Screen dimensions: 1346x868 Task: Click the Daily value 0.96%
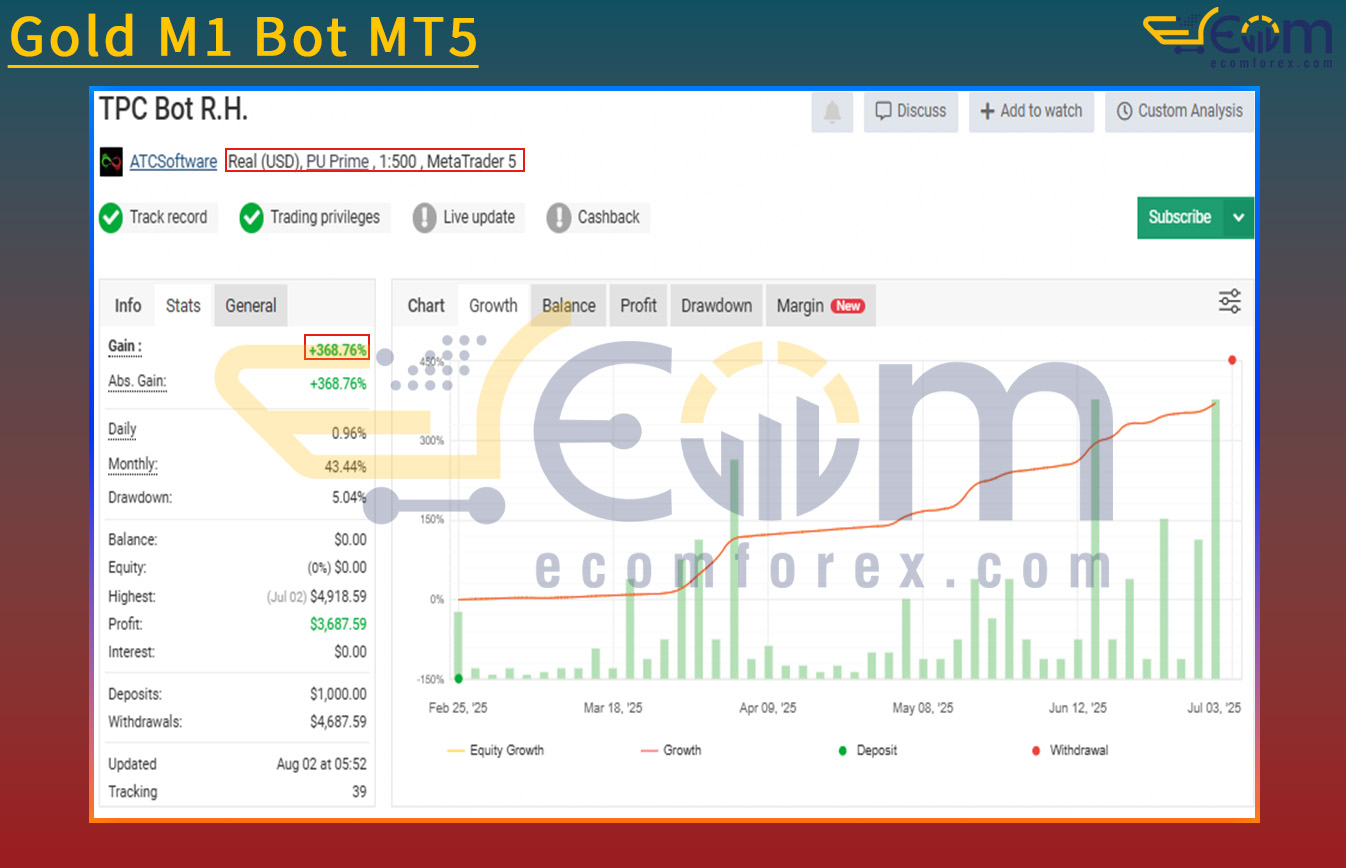349,434
